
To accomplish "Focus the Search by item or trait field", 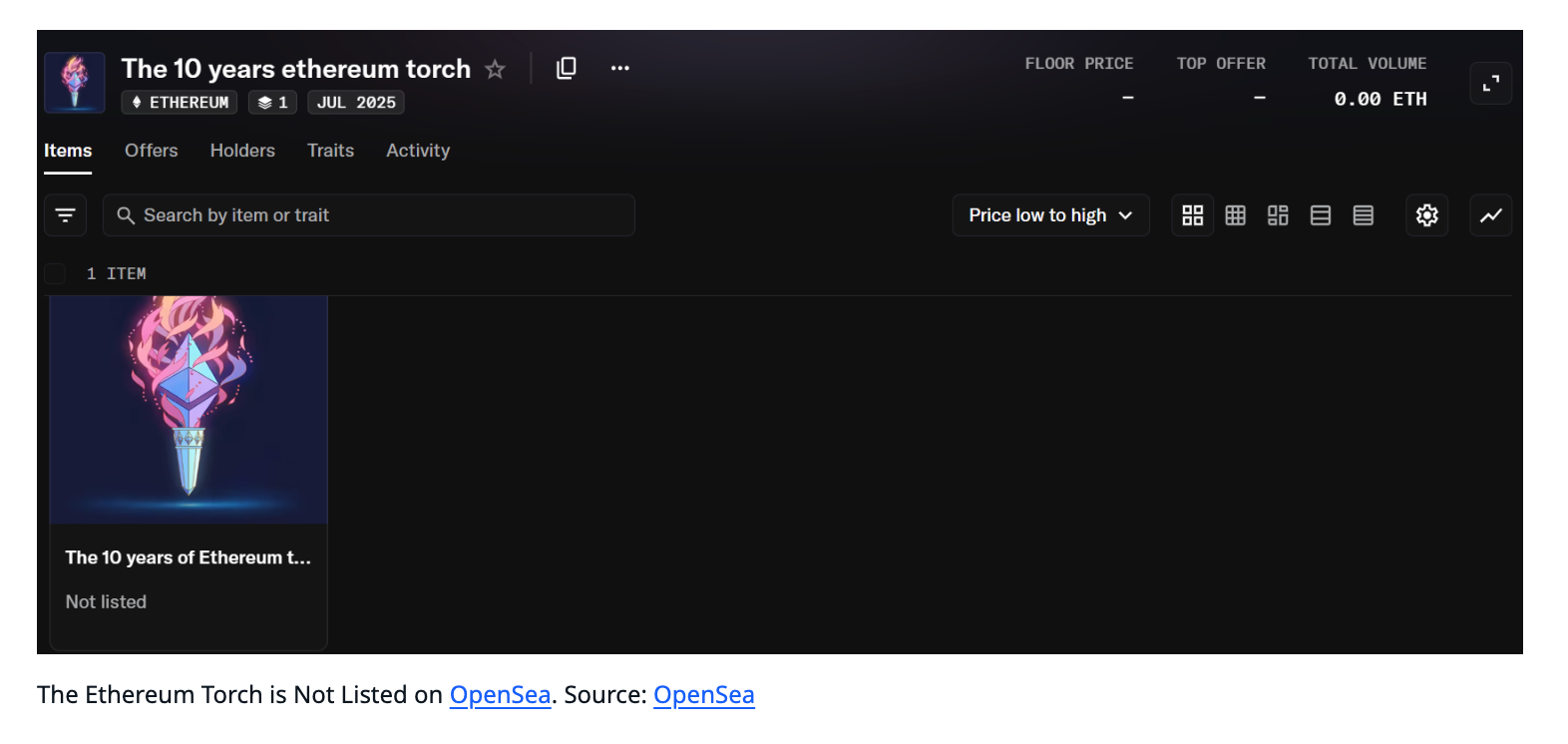I will click(369, 215).
